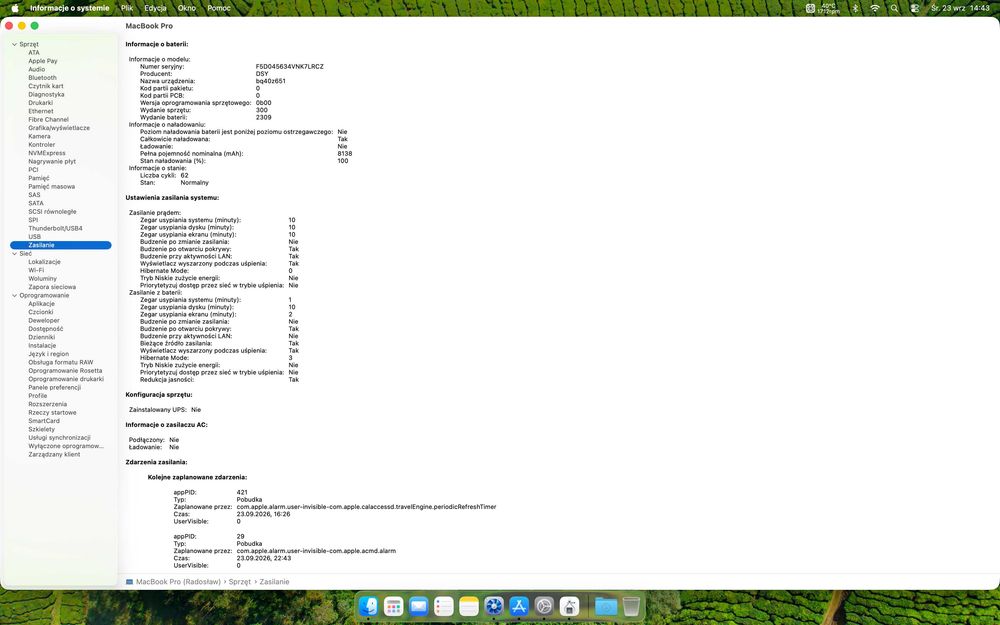
Task: Click MacBook Pro (Radosław) in the path bar
Action: (x=178, y=582)
